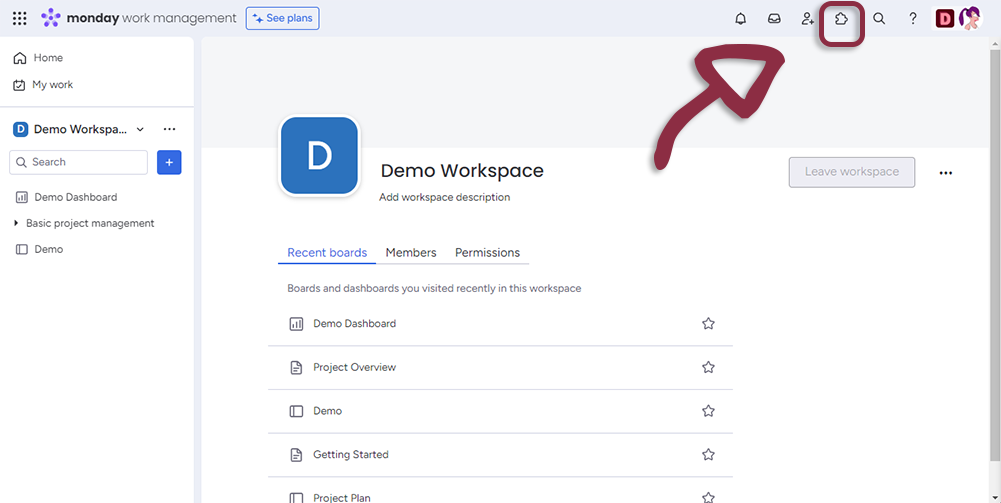Open the inbox tray icon
Image resolution: width=1001 pixels, height=503 pixels.
click(774, 18)
